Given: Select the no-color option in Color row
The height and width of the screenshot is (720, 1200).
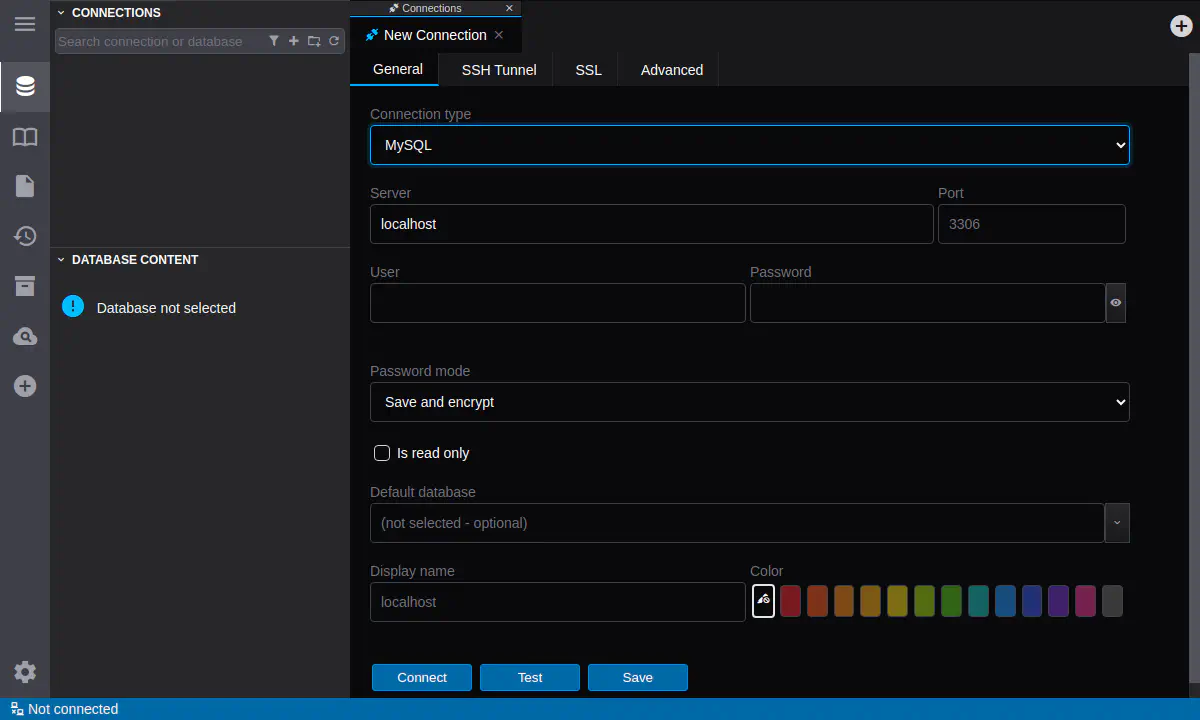Looking at the screenshot, I should tap(763, 601).
